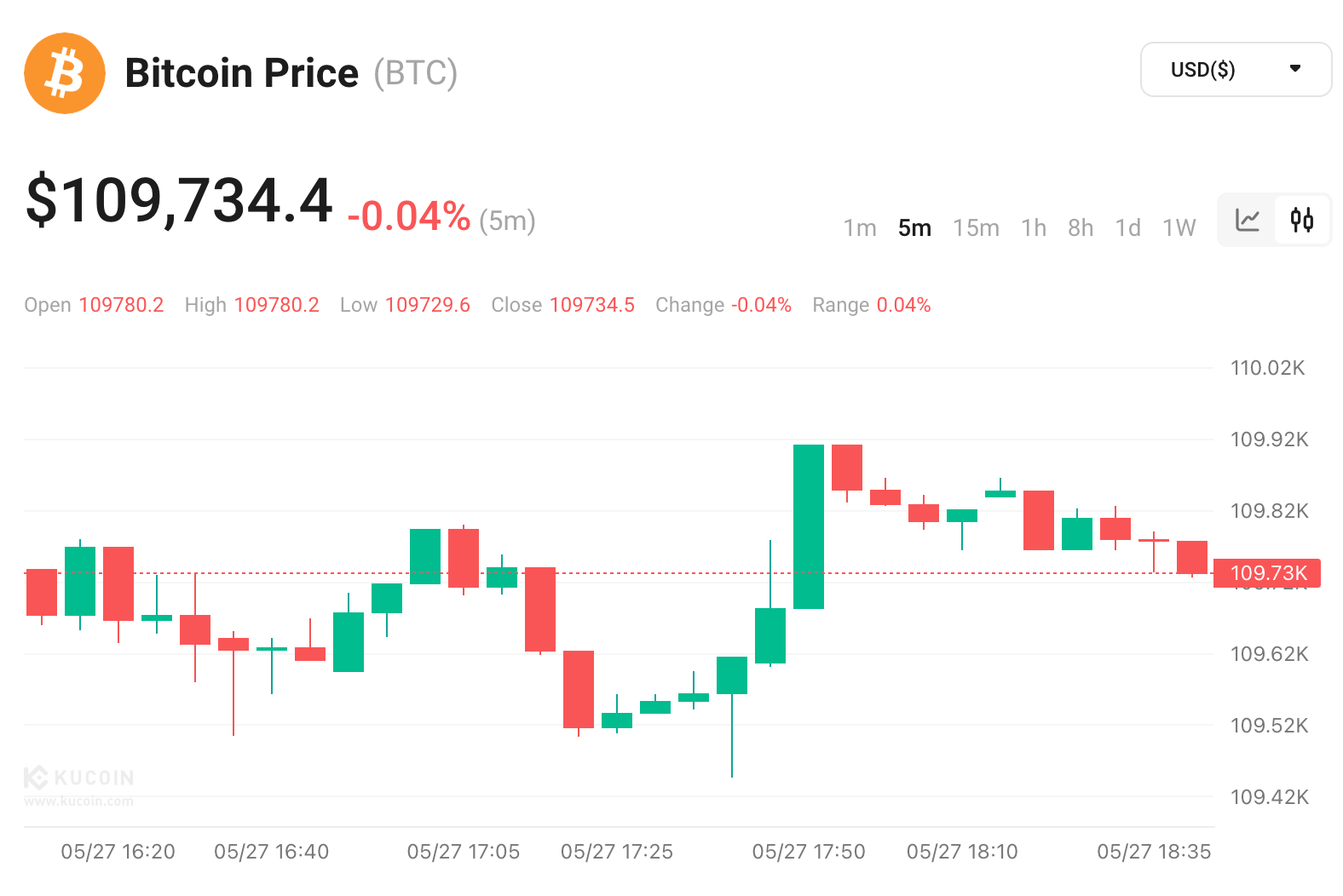
Task: Switch to candlestick chart view
Action: 1301,220
